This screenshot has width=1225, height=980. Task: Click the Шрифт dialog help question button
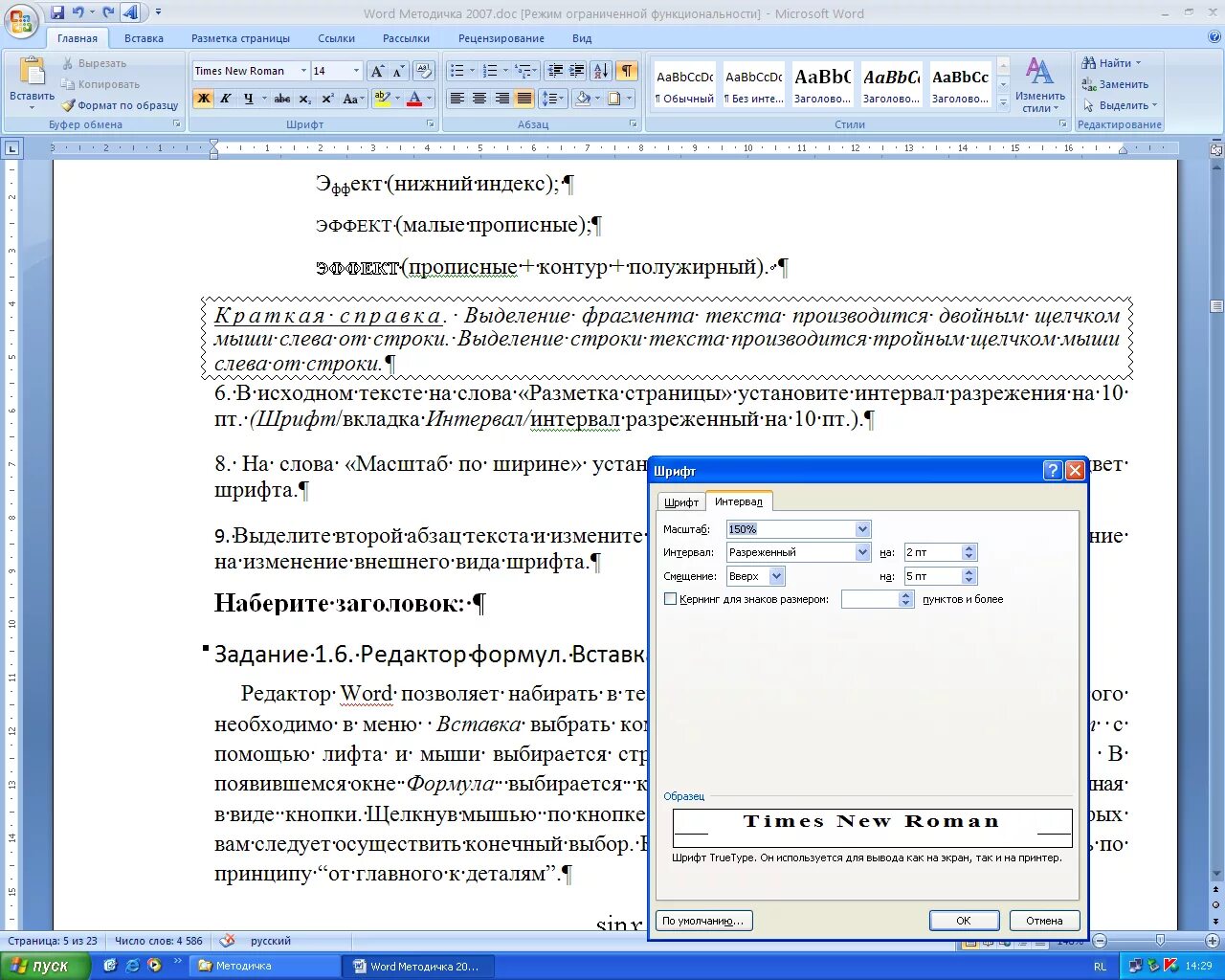1053,471
